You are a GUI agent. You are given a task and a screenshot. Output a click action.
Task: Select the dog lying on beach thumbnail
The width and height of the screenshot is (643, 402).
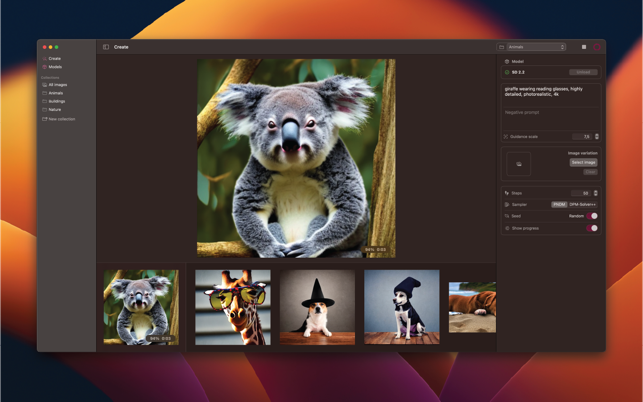472,307
